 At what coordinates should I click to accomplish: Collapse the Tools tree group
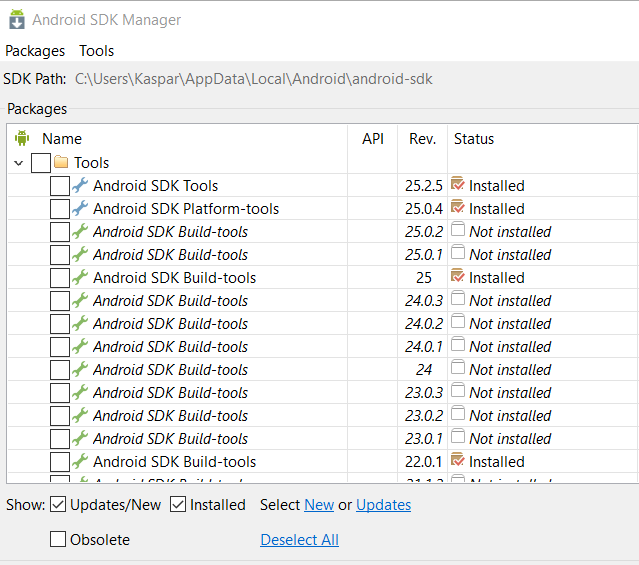19,163
